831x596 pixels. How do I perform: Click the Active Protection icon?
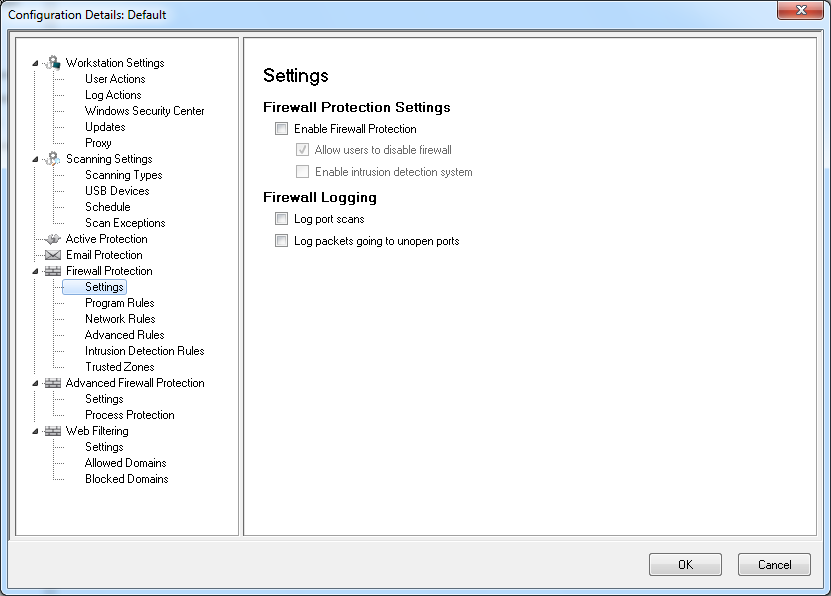[53, 239]
